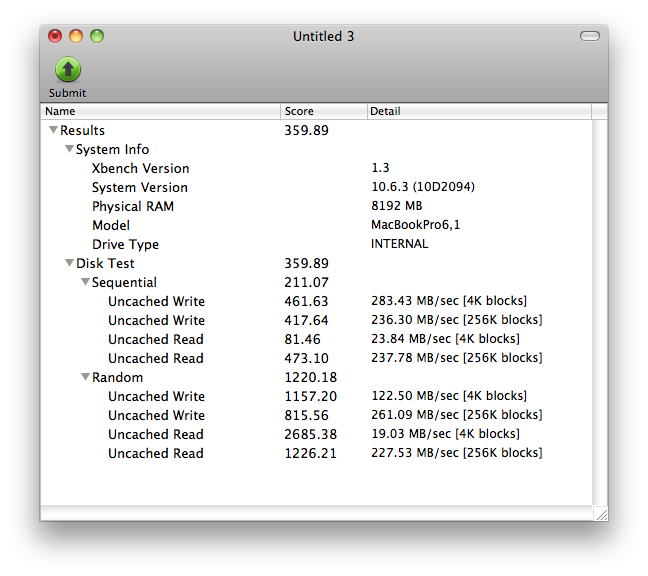
Task: Collapse the System Info section
Action: tap(69, 149)
